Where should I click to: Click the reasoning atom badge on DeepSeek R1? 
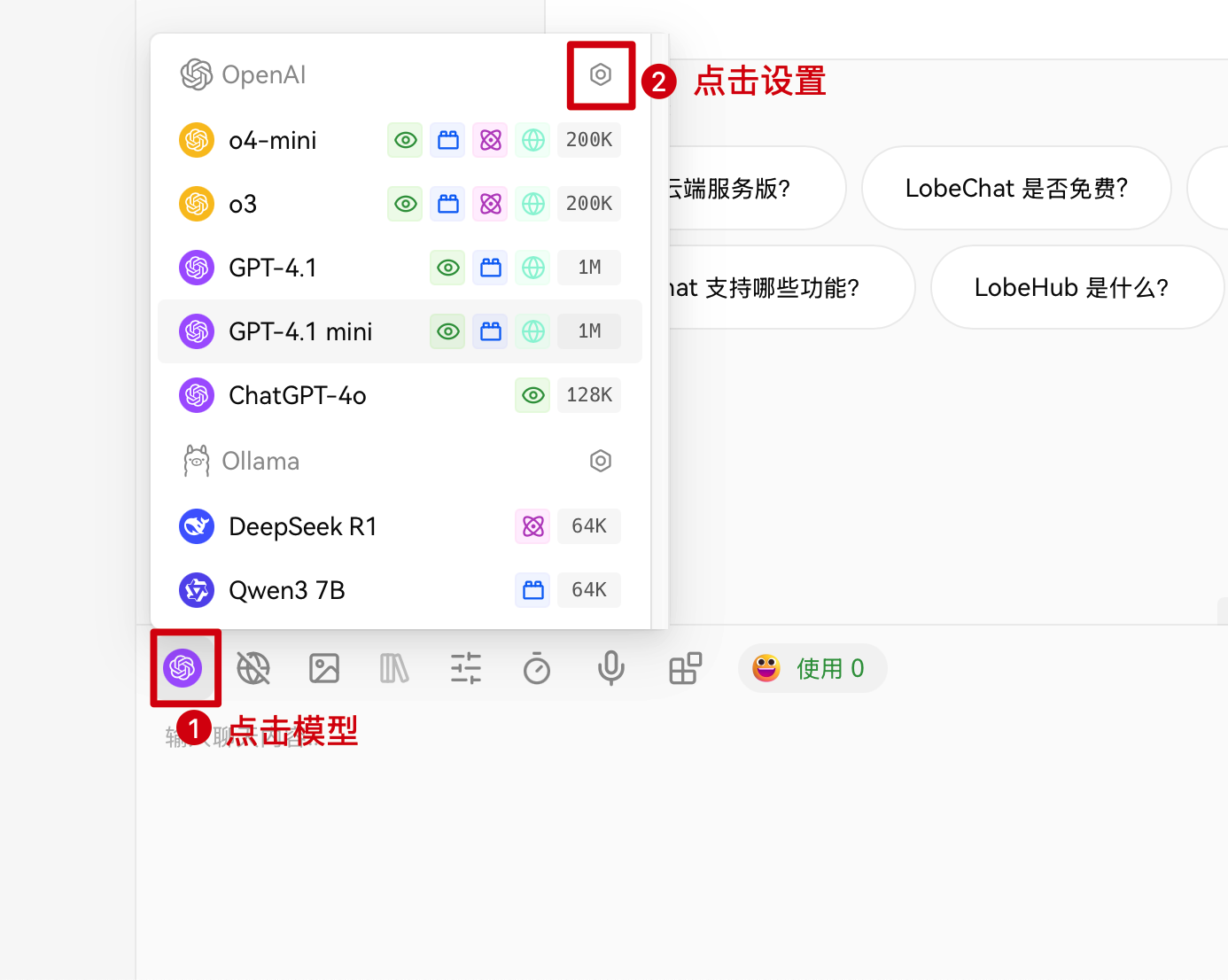click(532, 525)
